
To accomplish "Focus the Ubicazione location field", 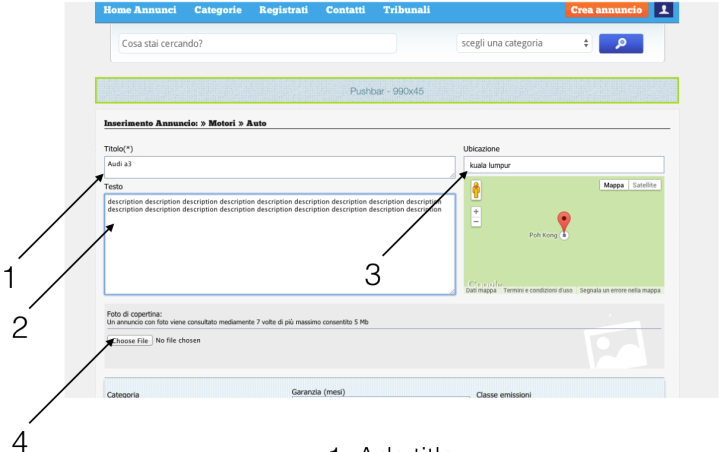I will pos(563,166).
